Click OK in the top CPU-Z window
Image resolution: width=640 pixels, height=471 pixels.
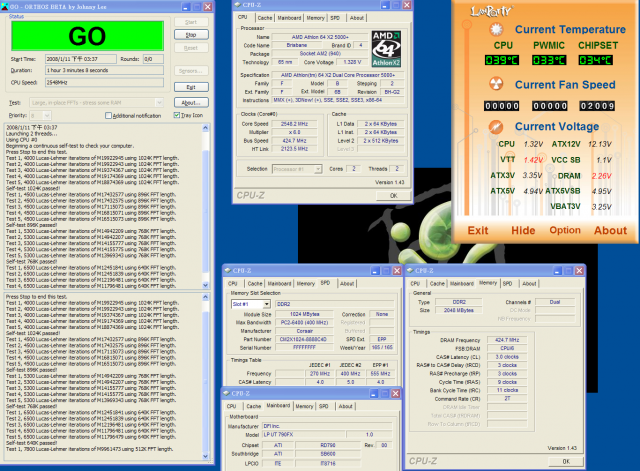(x=393, y=196)
